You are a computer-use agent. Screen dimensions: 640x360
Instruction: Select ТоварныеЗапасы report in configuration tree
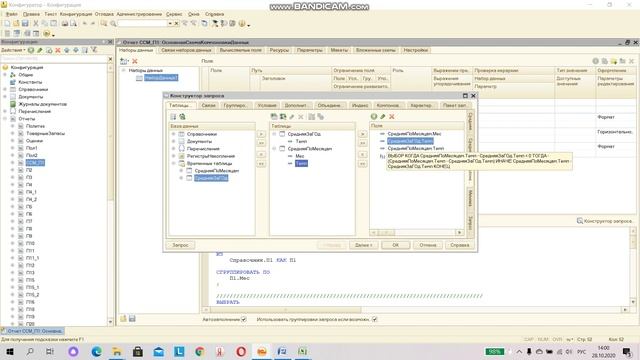tap(45, 133)
